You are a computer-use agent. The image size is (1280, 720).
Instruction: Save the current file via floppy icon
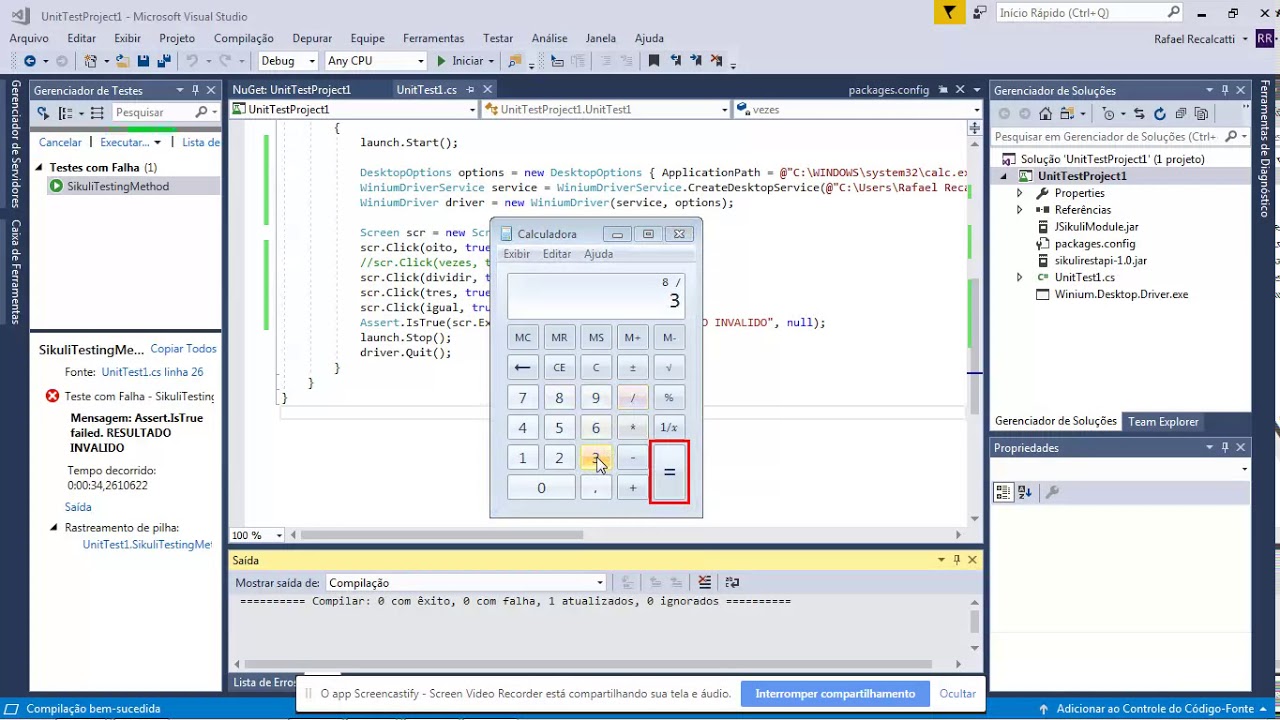[x=143, y=61]
